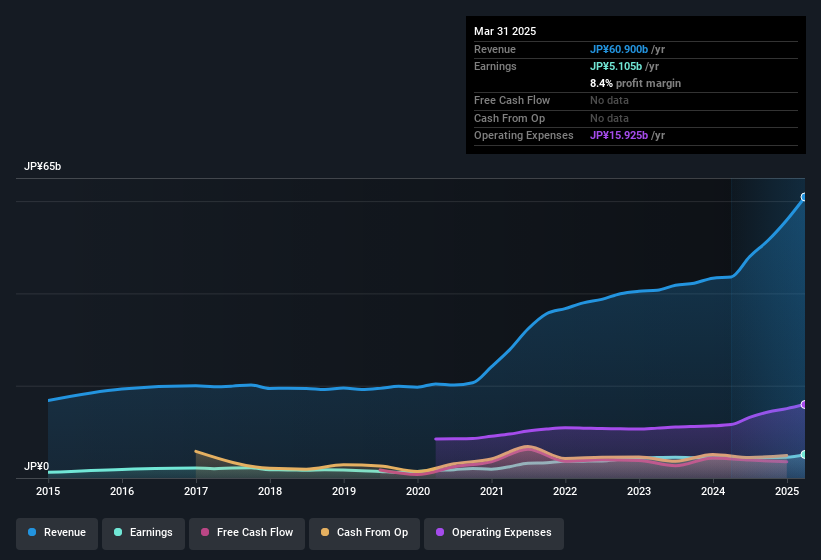Toggle the Earnings series legend button
The image size is (821, 560).
click(143, 533)
